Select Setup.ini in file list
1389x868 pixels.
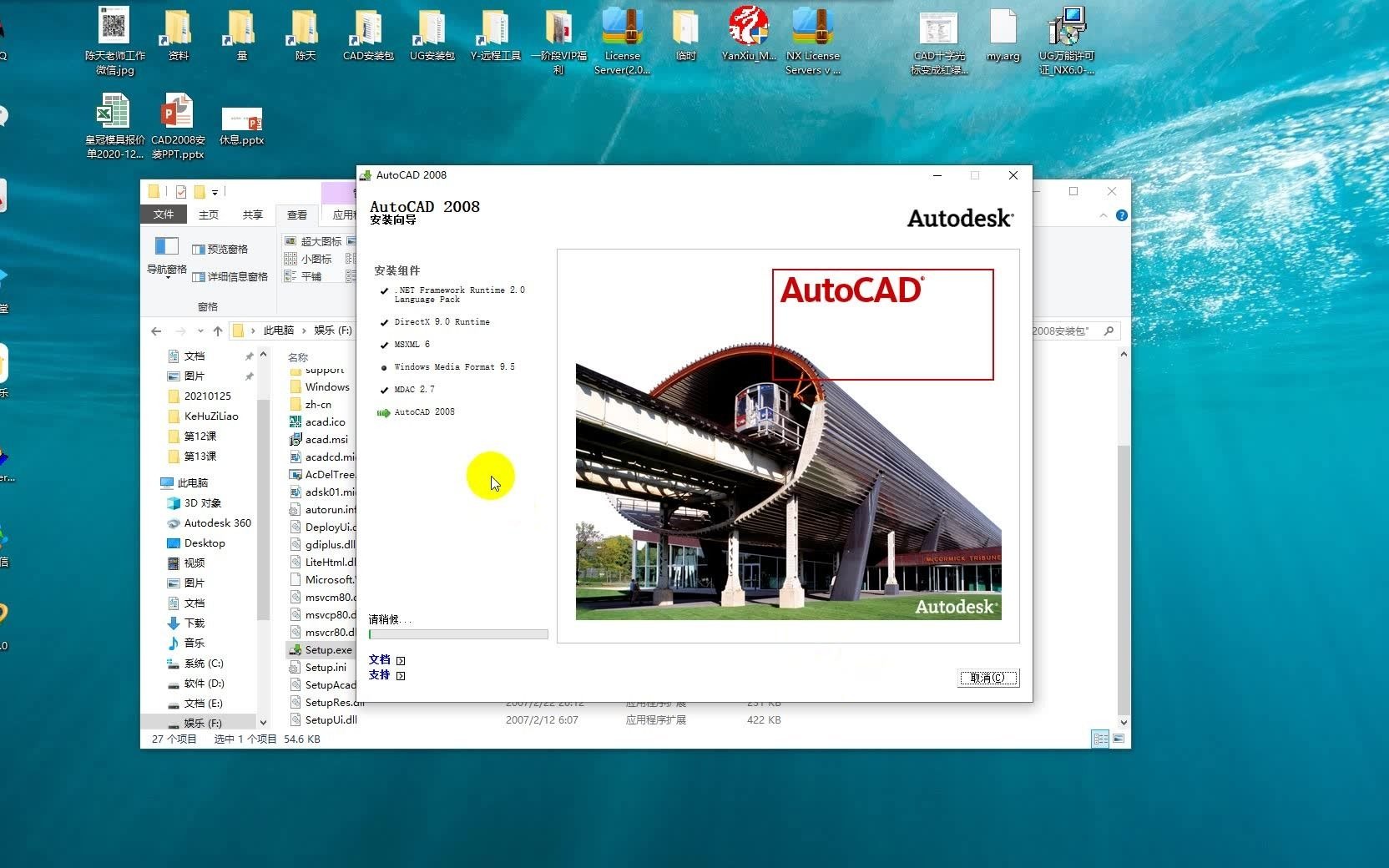tap(318, 668)
